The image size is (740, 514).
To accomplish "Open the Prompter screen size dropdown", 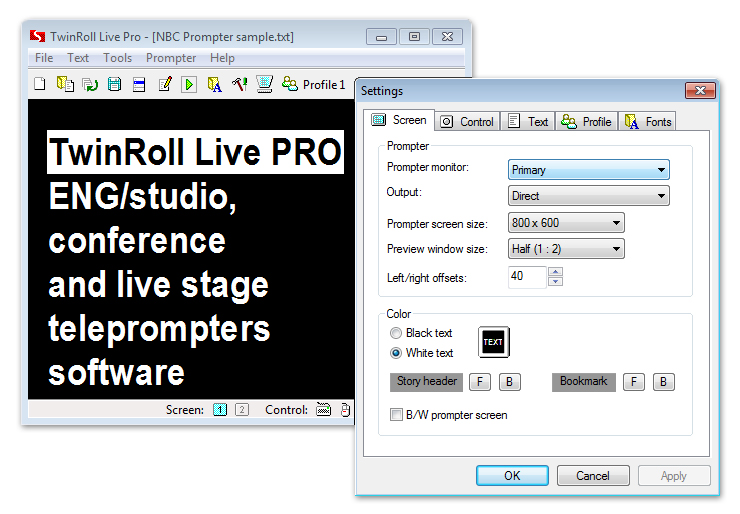I will coord(566,223).
